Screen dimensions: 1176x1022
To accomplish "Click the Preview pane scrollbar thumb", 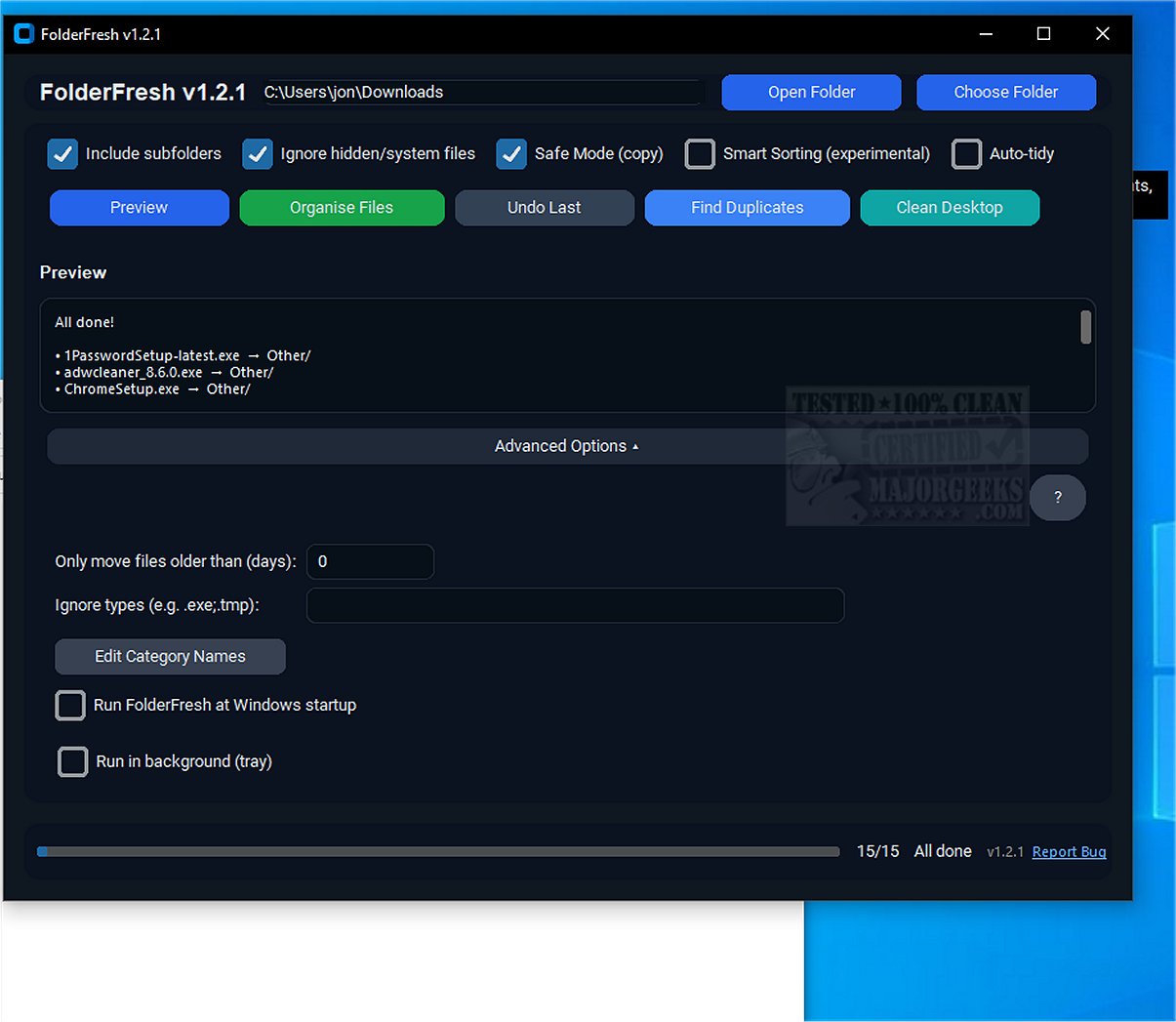I will click(x=1086, y=327).
